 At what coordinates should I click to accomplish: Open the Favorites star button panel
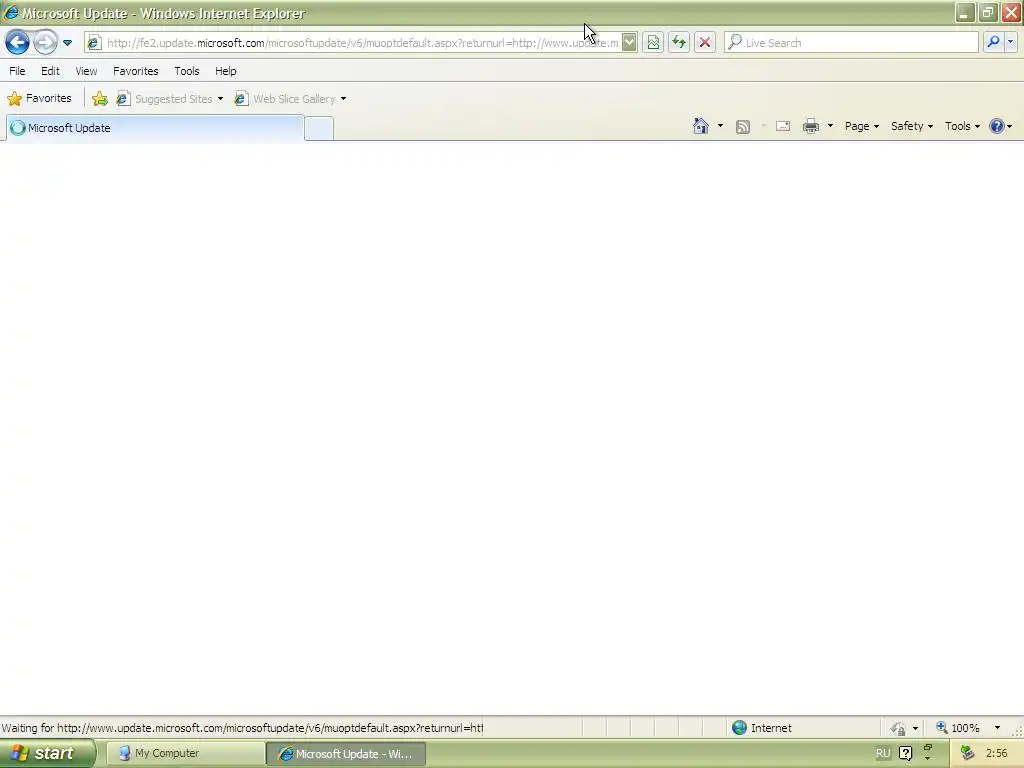click(x=39, y=99)
